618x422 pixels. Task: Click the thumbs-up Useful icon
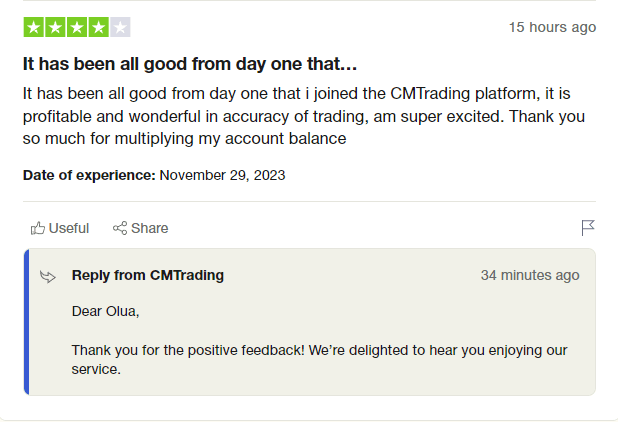tap(38, 228)
